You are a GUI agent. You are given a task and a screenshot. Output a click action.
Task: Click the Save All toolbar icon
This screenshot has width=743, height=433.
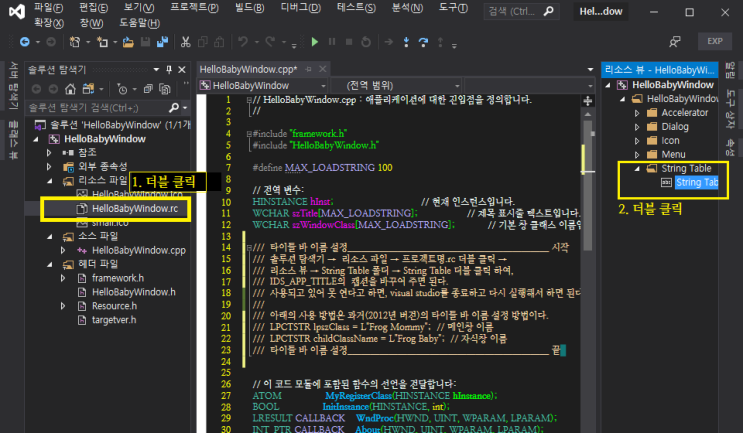click(163, 42)
